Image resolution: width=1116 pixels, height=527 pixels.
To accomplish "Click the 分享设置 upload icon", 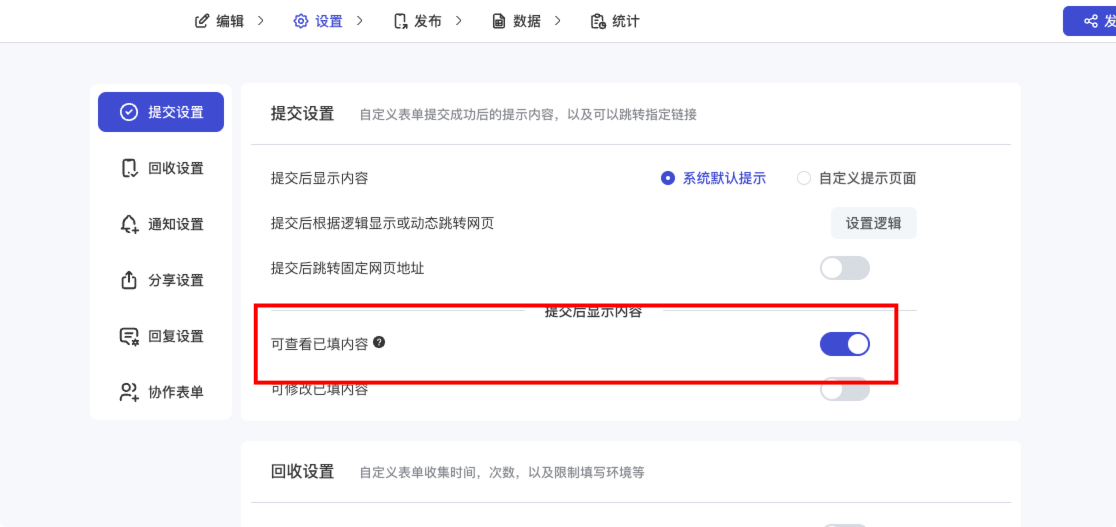I will point(129,280).
